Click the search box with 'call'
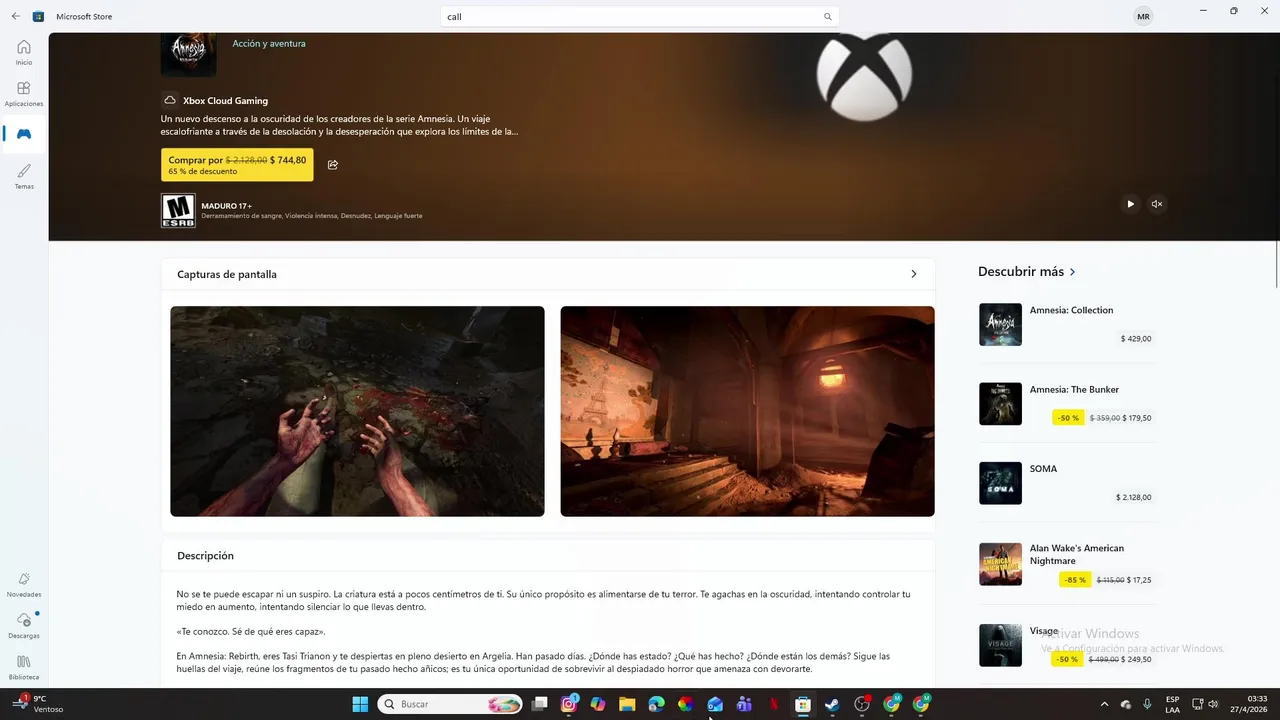Image resolution: width=1280 pixels, height=720 pixels. 640,17
